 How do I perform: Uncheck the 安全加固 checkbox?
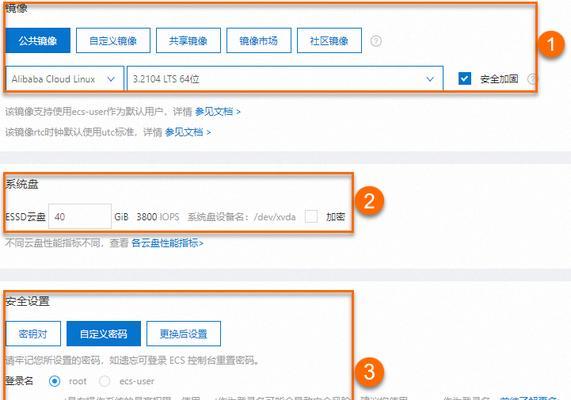464,79
